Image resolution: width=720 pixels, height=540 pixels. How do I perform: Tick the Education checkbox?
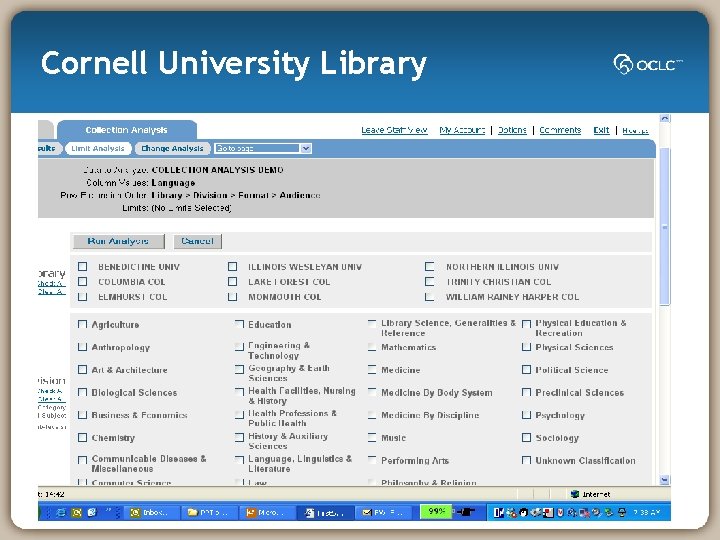[239, 325]
